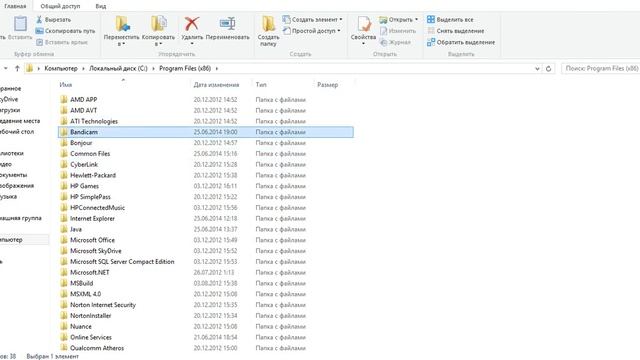This screenshot has width=640, height=360.
Task: Click Copy path (Скопировать путь)
Action: click(x=65, y=31)
